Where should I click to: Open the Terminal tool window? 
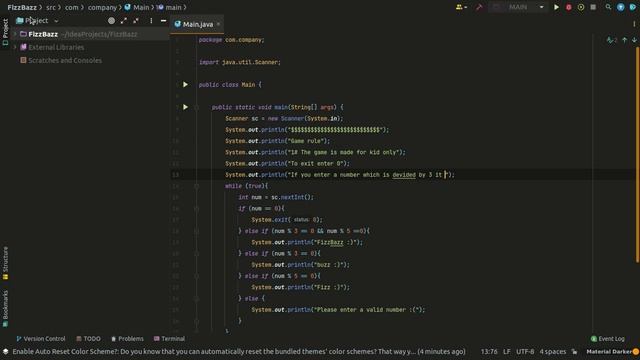[x=169, y=338]
